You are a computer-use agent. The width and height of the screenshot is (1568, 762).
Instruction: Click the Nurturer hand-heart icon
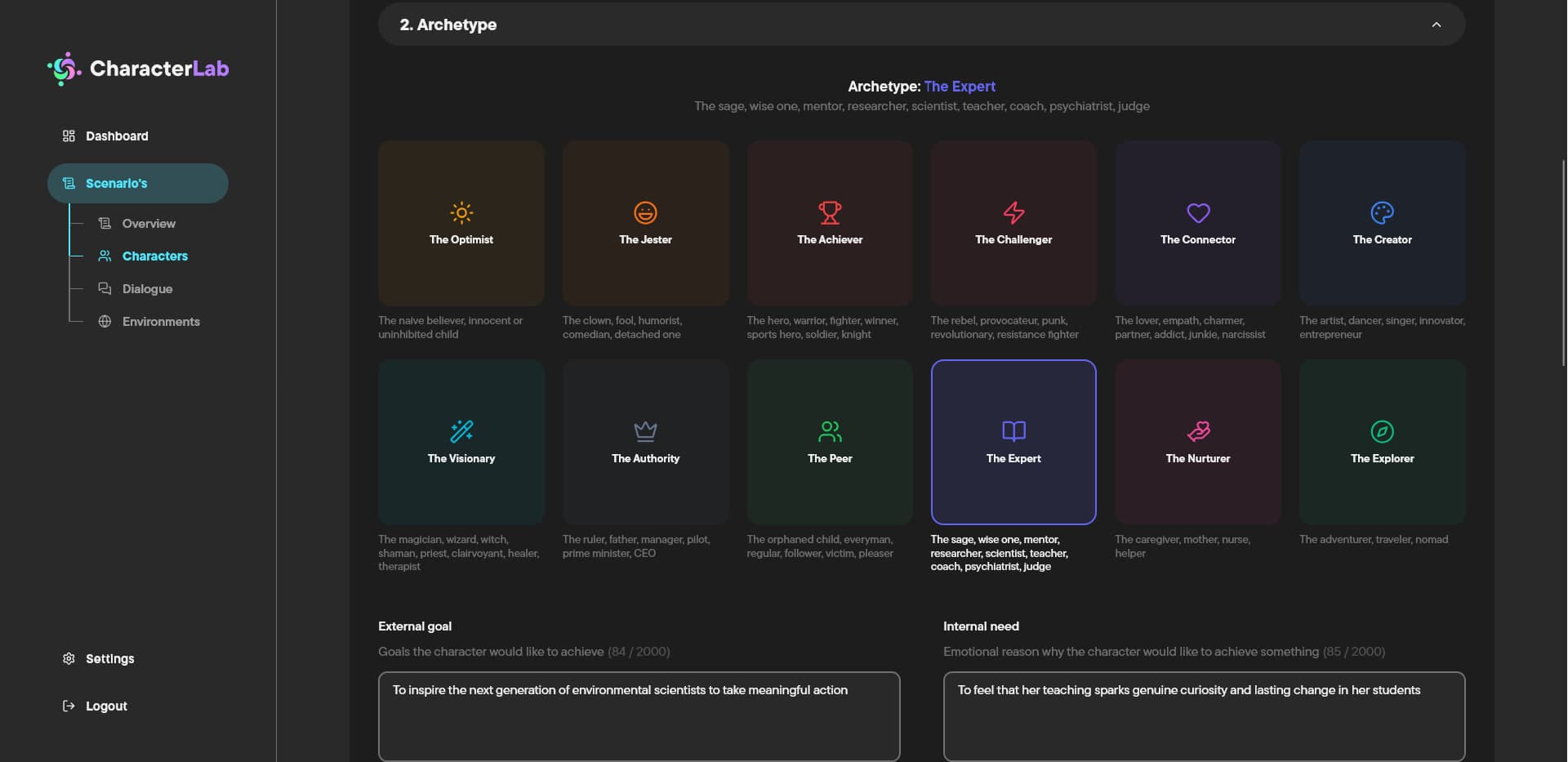click(1198, 431)
